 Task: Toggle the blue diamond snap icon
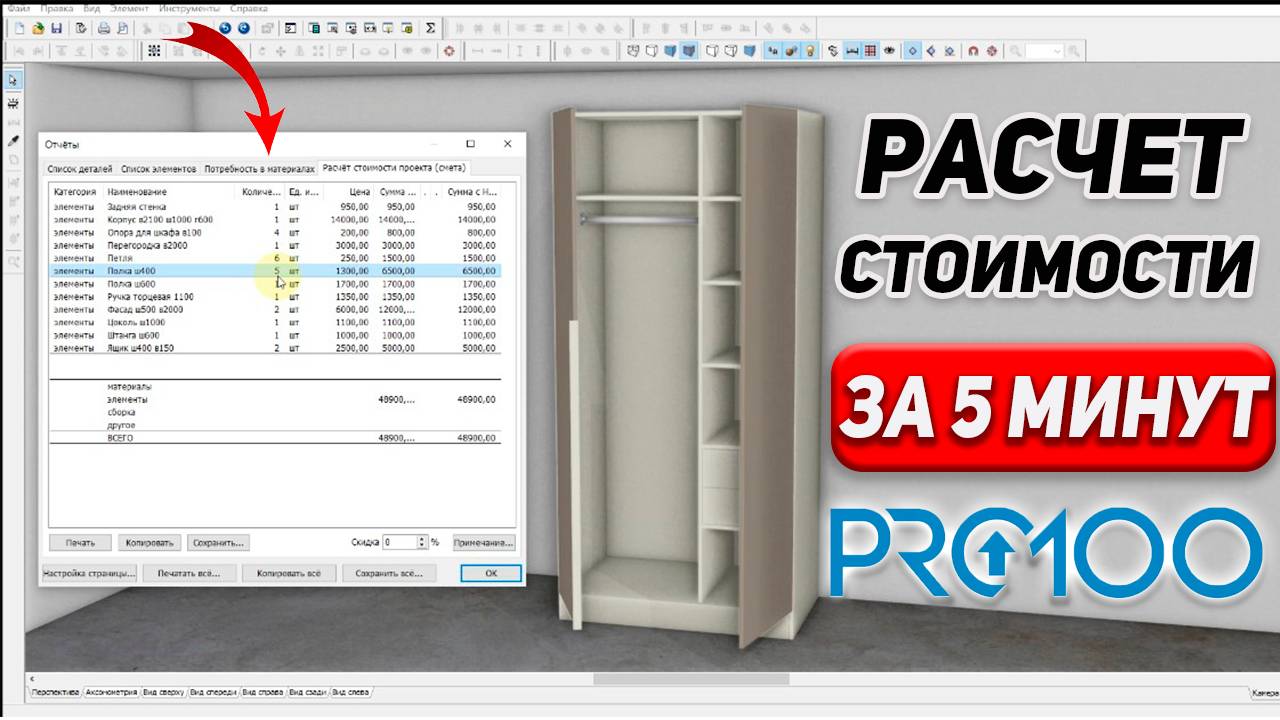912,50
